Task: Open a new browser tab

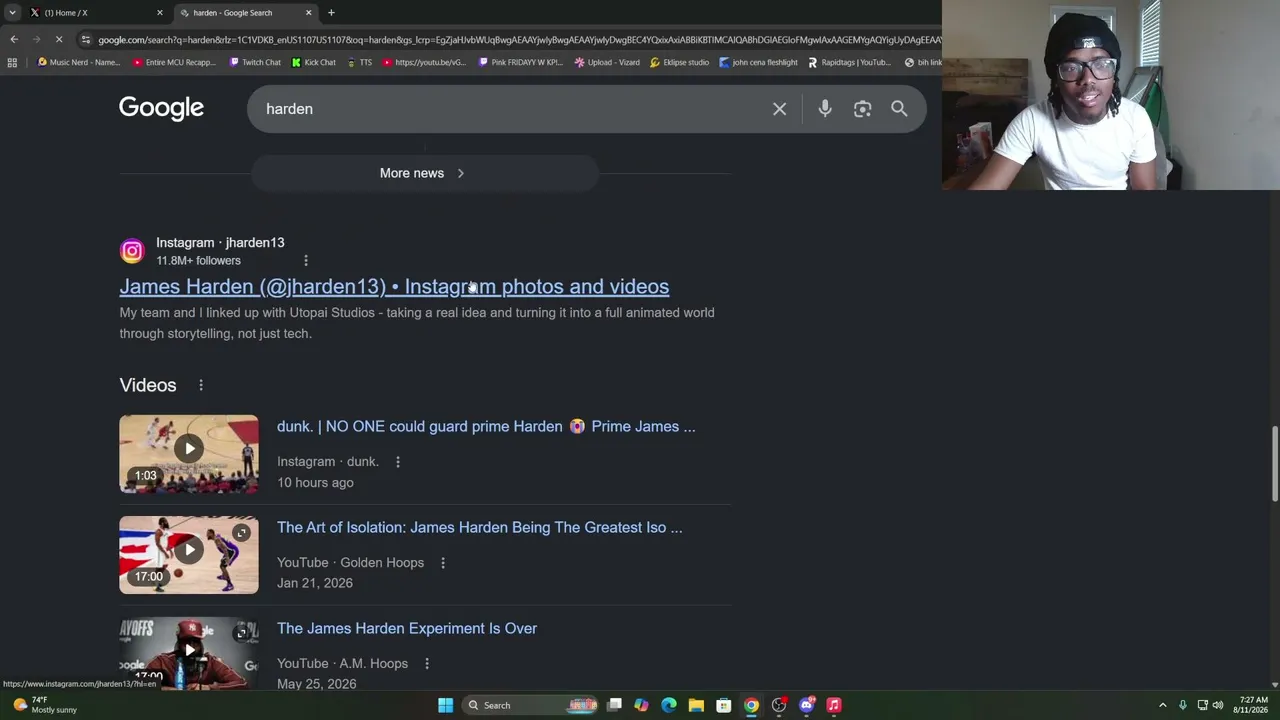Action: tap(331, 13)
